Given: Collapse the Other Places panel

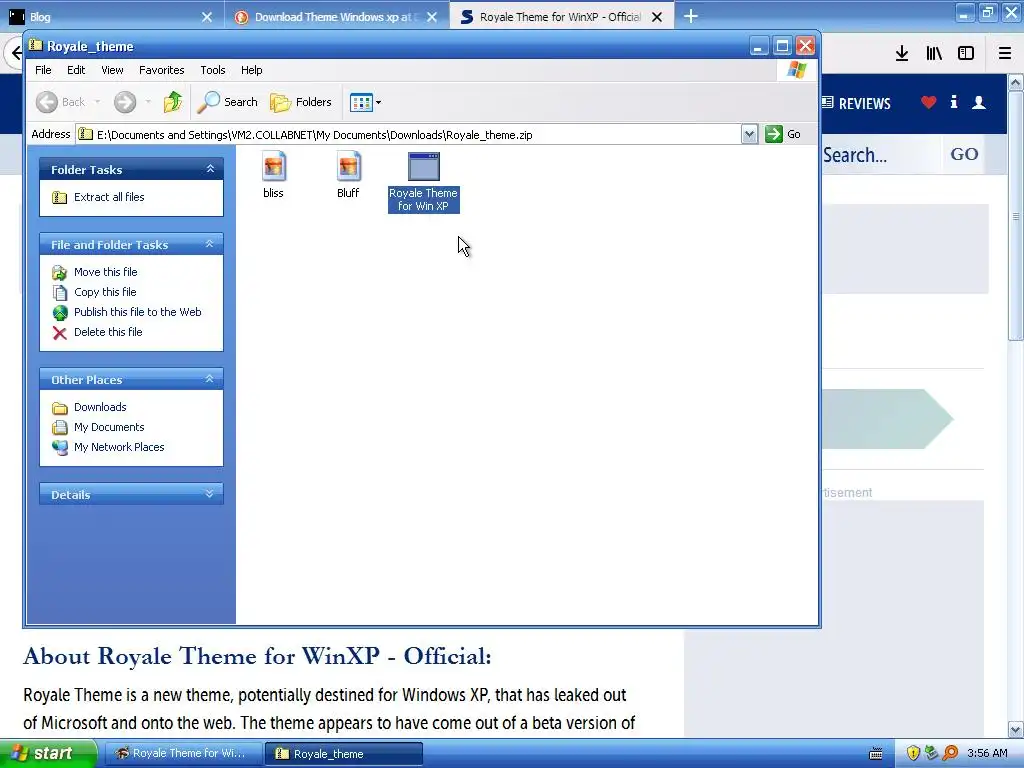Looking at the screenshot, I should coord(210,379).
